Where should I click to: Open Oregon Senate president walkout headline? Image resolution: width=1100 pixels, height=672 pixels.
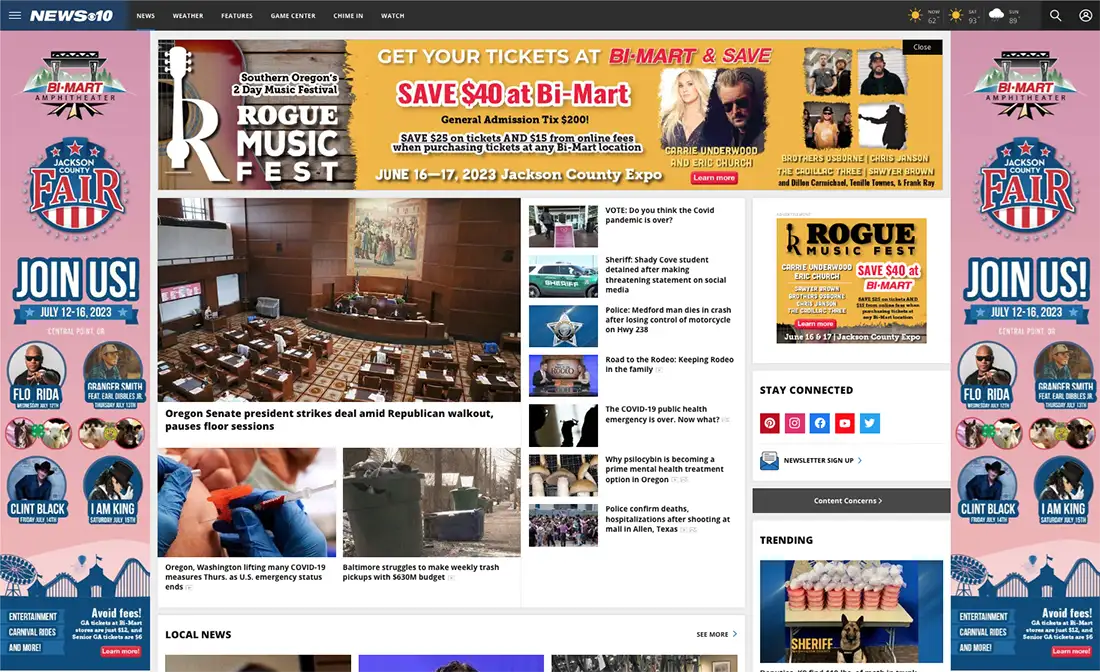tap(329, 419)
